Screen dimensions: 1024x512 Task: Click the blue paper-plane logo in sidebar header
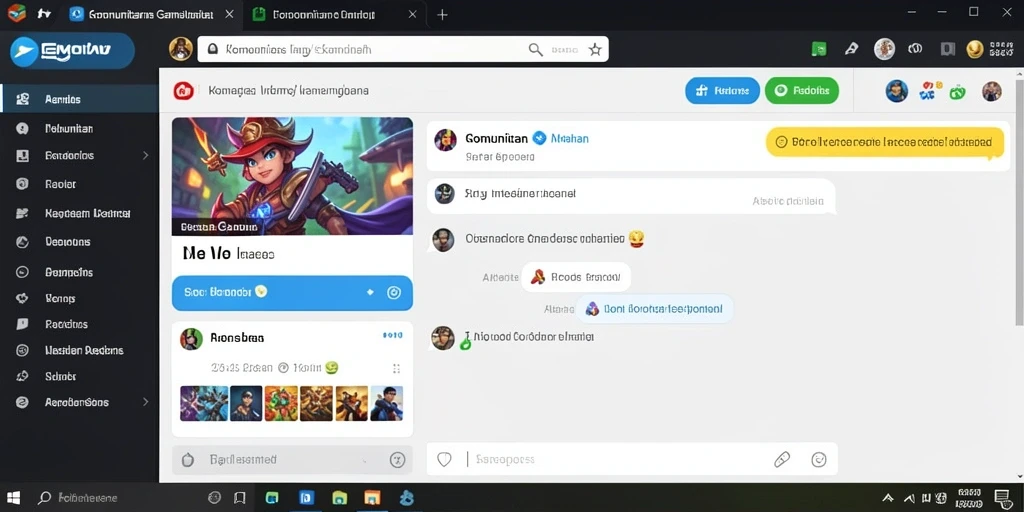pyautogui.click(x=25, y=52)
